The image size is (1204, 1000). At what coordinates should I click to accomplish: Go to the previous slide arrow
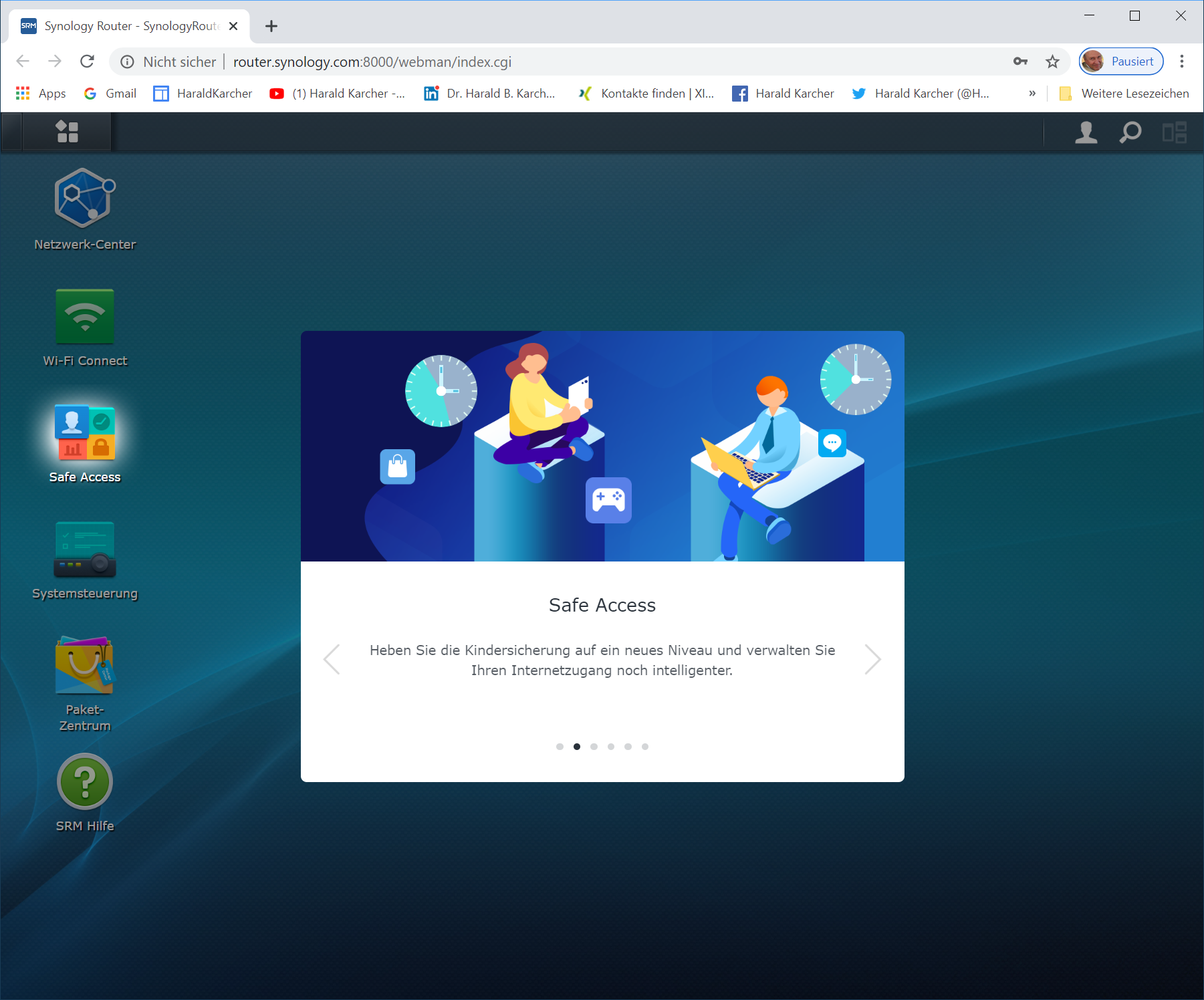click(332, 660)
